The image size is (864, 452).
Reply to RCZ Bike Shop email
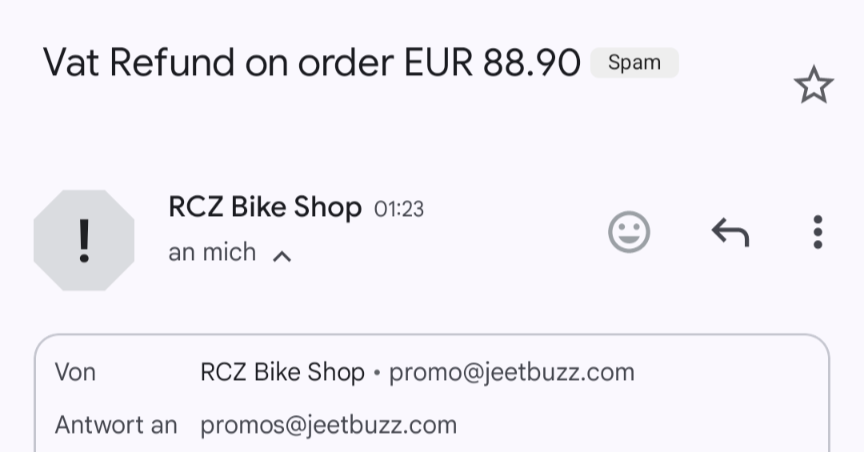pyautogui.click(x=730, y=232)
